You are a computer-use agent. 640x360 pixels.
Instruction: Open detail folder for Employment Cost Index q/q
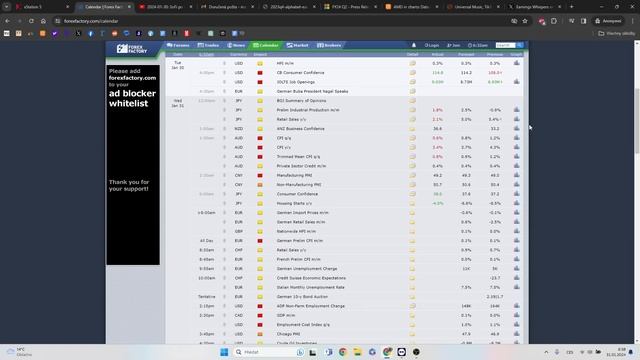click(x=412, y=324)
